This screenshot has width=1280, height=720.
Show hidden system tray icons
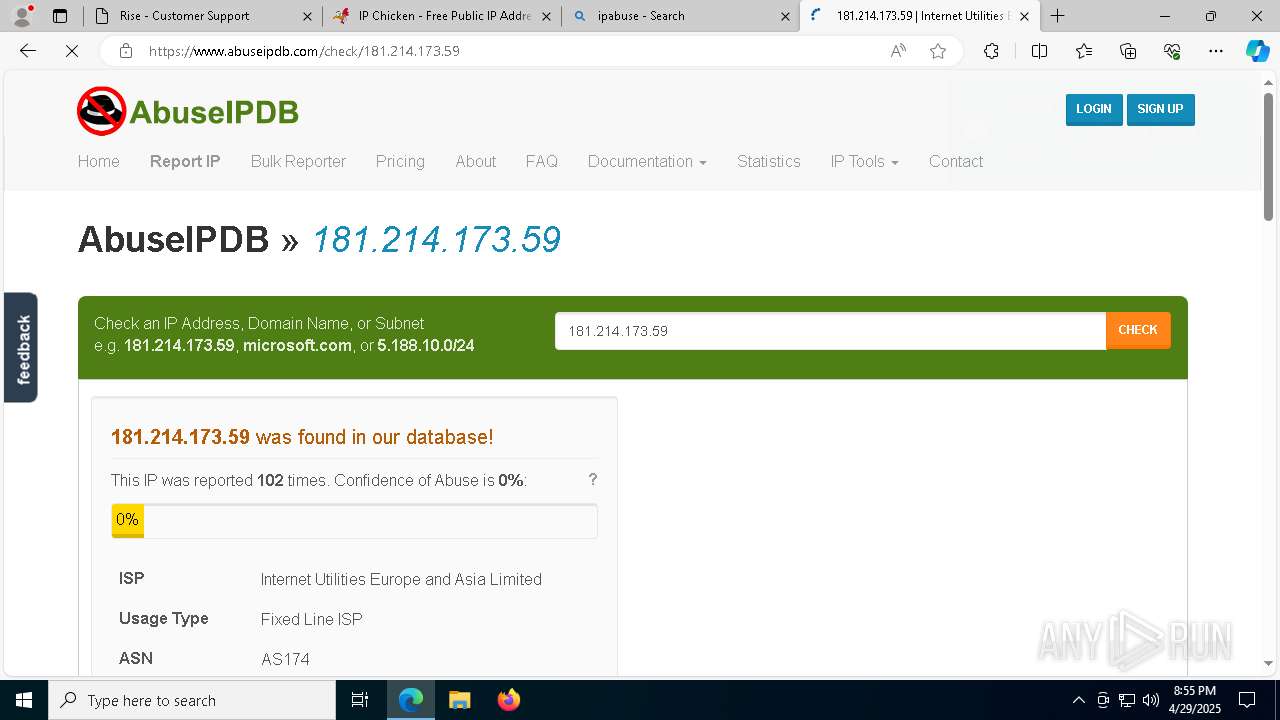tap(1078, 700)
